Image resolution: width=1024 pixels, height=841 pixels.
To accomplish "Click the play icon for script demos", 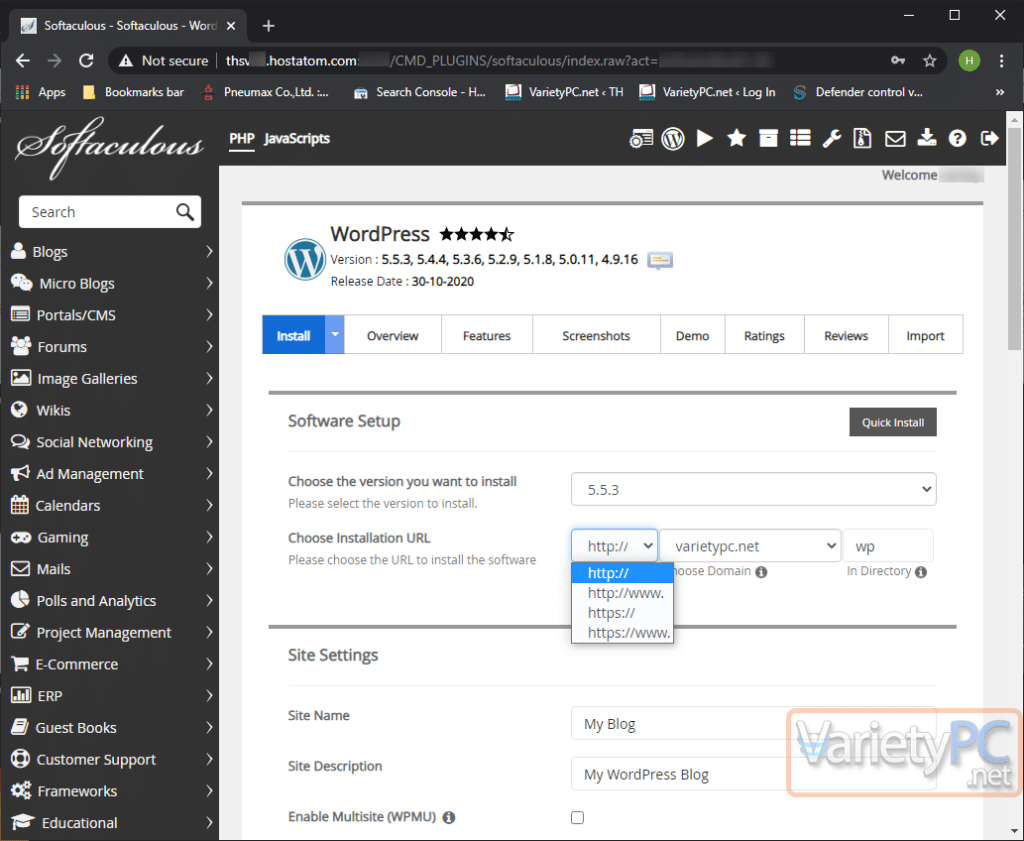I will point(705,138).
